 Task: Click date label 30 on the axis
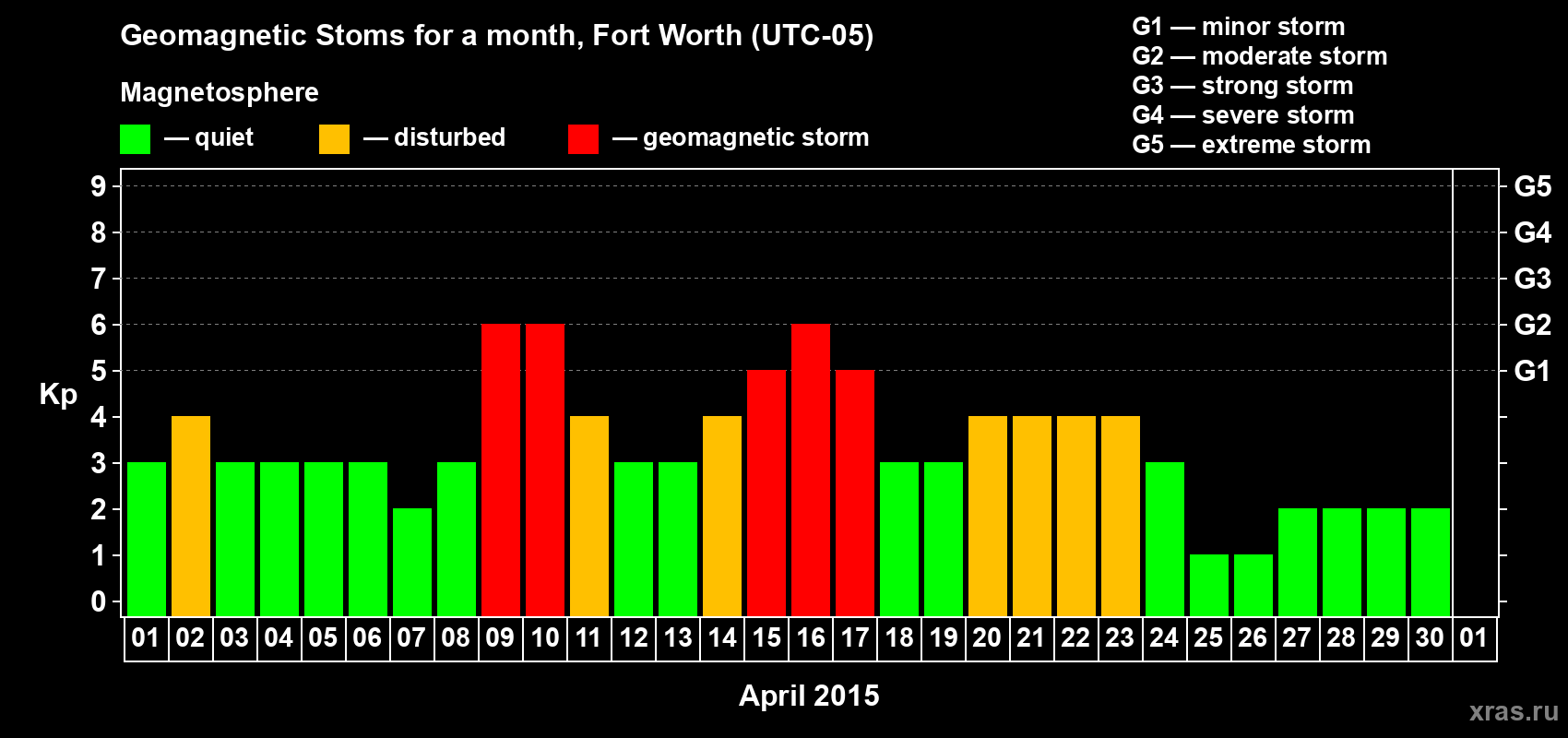click(x=1430, y=637)
